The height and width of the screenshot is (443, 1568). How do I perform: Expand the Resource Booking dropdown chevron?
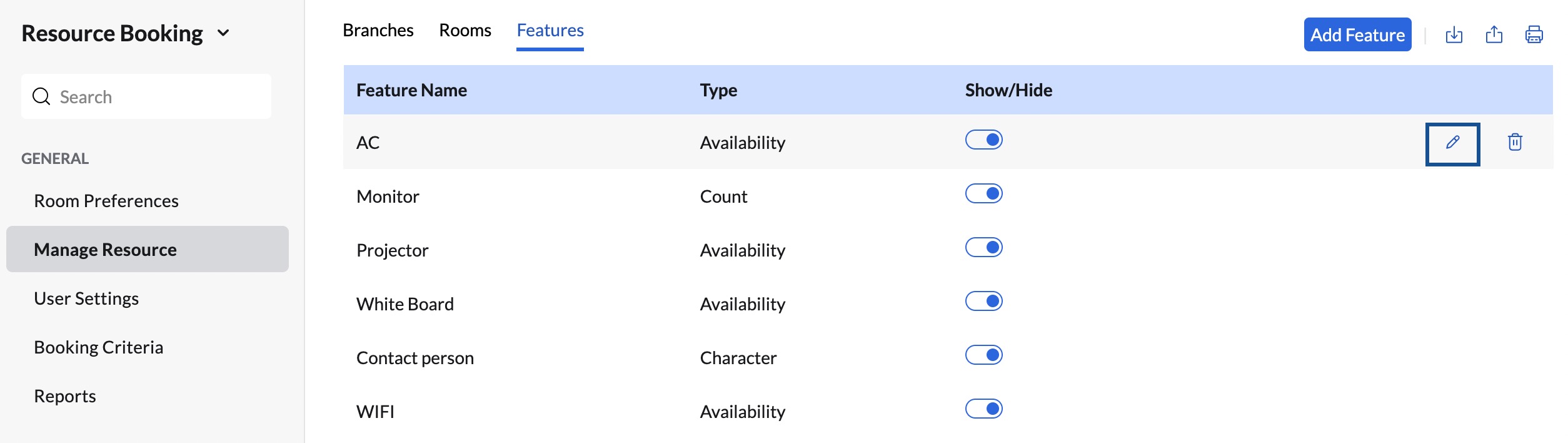[223, 33]
